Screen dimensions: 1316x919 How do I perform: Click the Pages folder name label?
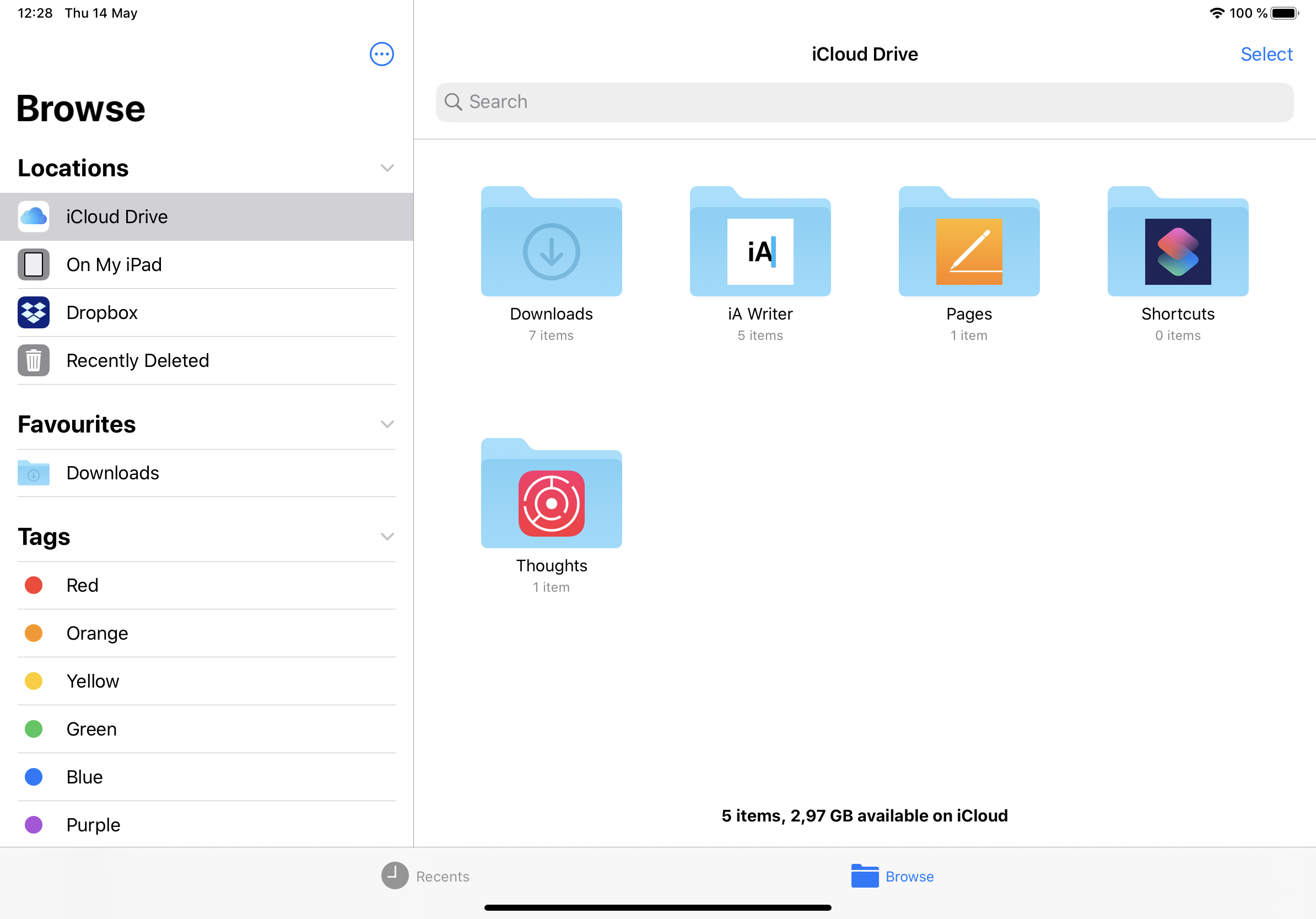[969, 314]
